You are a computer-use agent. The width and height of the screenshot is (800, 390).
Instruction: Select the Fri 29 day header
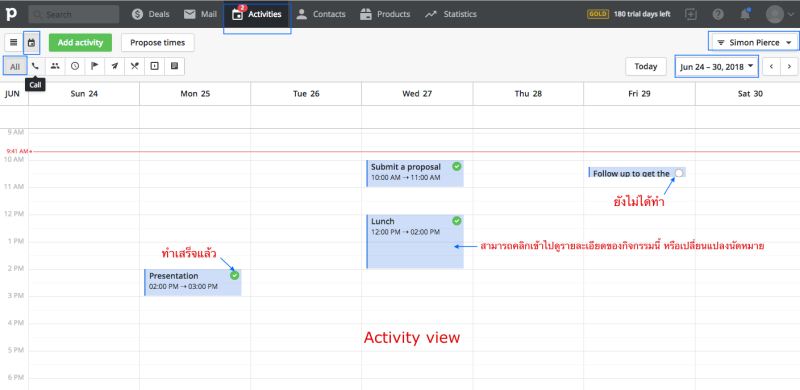point(639,94)
